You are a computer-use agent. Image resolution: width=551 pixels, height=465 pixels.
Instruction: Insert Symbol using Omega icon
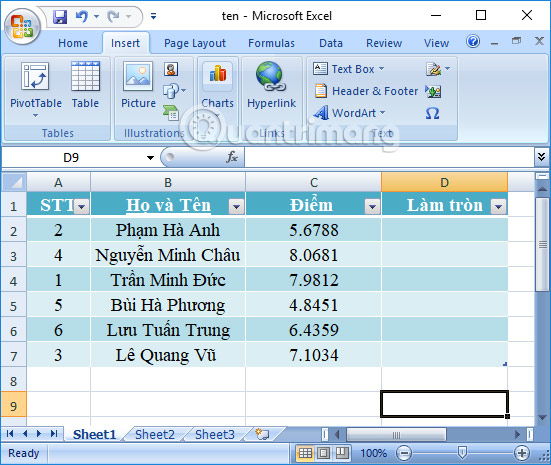click(432, 113)
